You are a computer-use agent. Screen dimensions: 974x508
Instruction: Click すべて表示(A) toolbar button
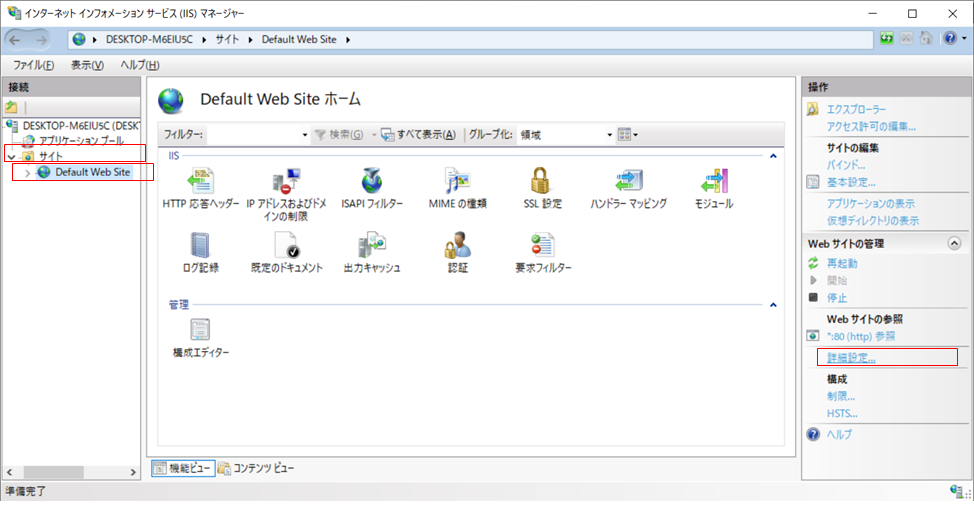[419, 135]
